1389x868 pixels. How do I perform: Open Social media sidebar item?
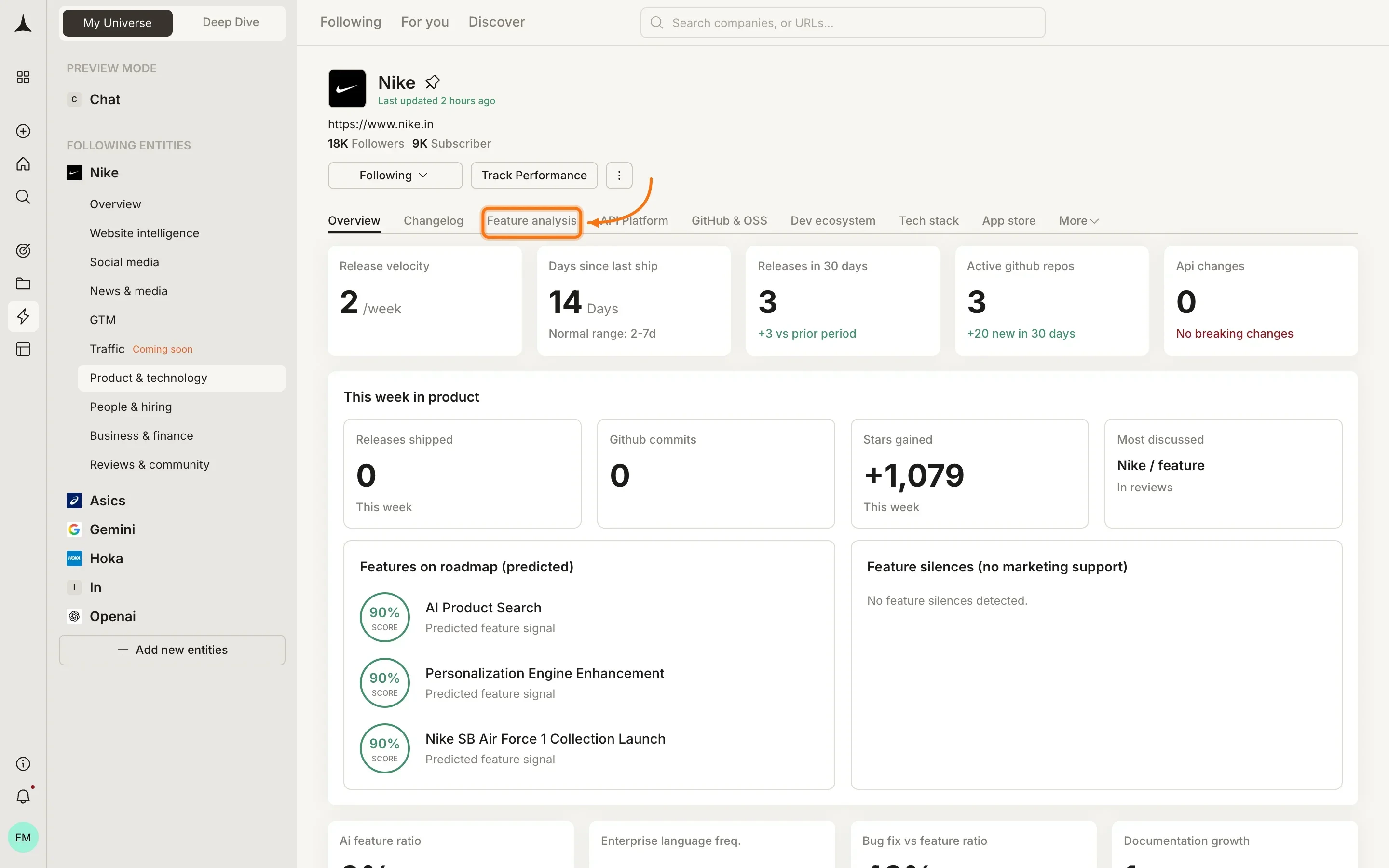coord(124,262)
